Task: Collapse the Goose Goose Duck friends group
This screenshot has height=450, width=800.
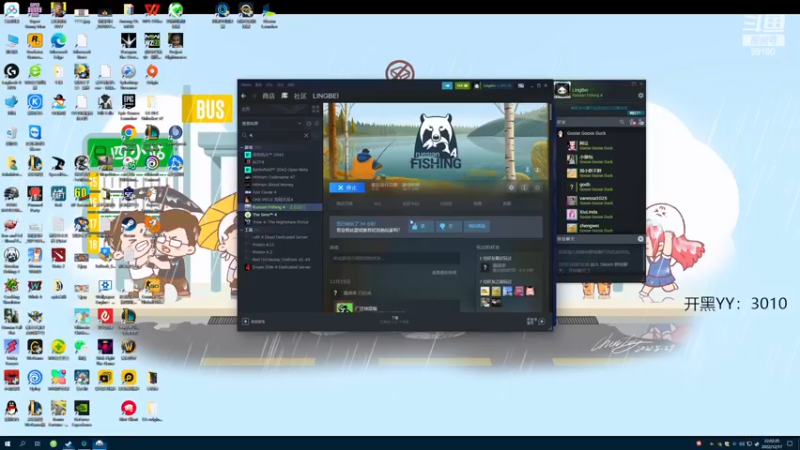Action: click(586, 133)
